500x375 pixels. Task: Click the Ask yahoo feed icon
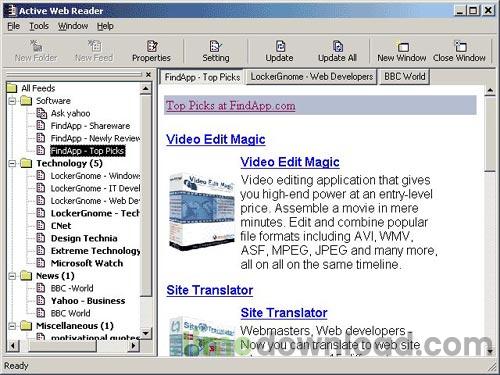(41, 113)
